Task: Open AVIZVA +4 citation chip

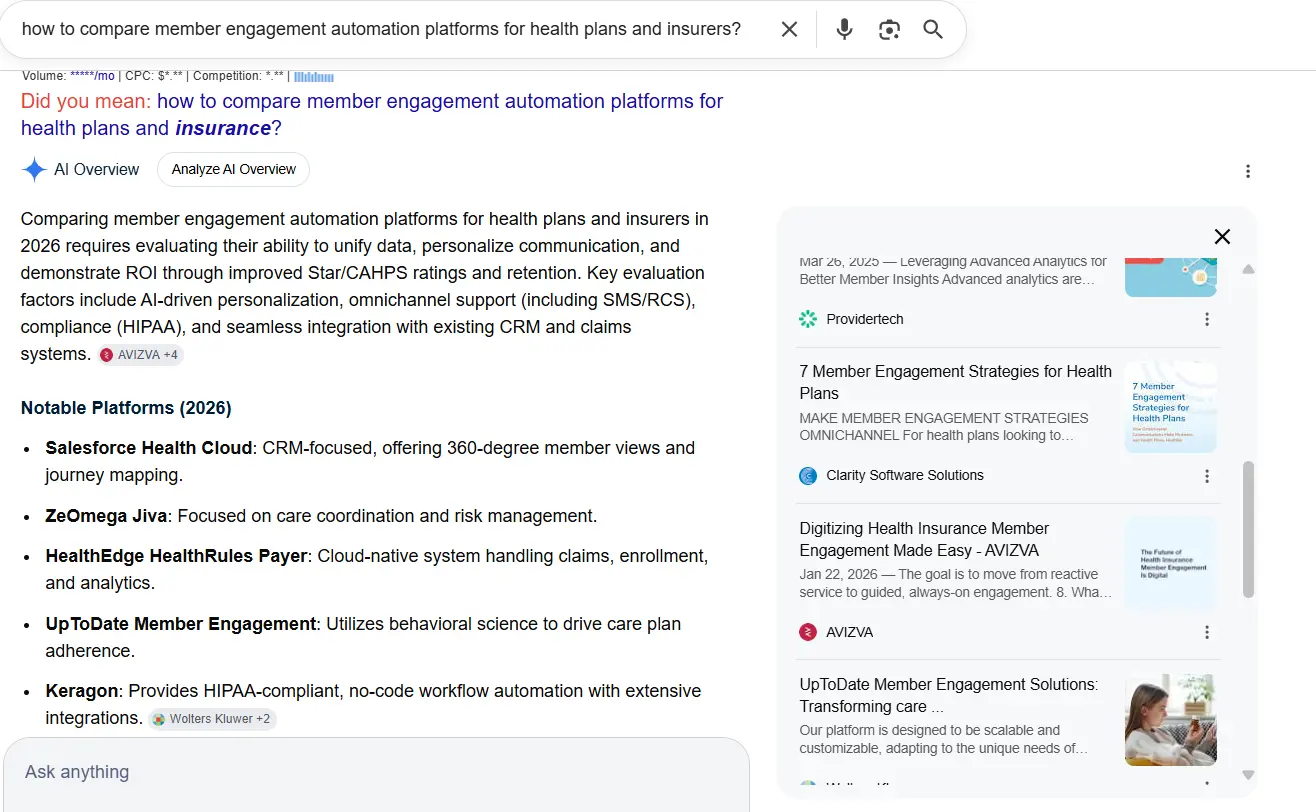Action: click(141, 355)
